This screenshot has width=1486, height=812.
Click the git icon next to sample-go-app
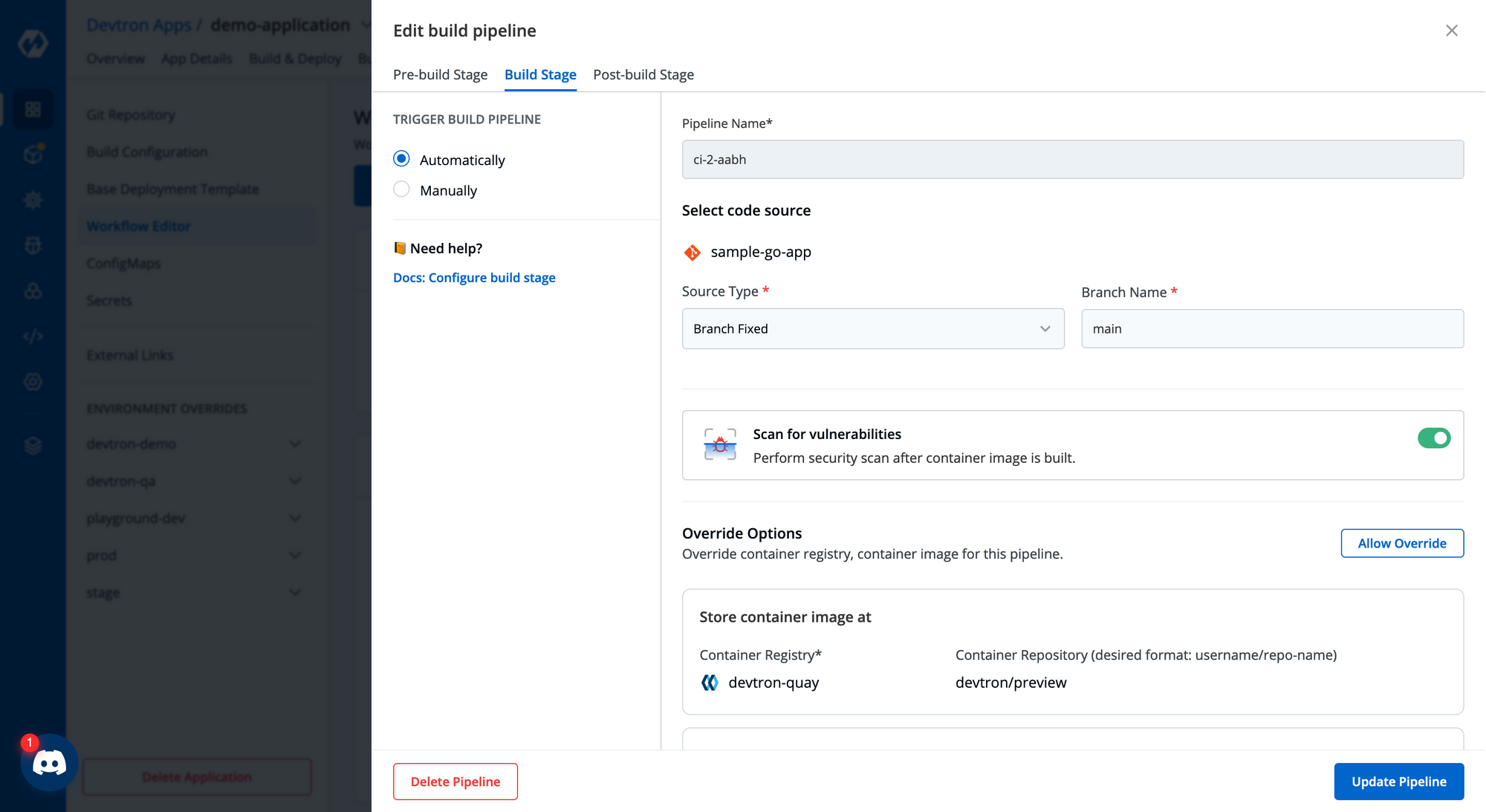pyautogui.click(x=692, y=253)
